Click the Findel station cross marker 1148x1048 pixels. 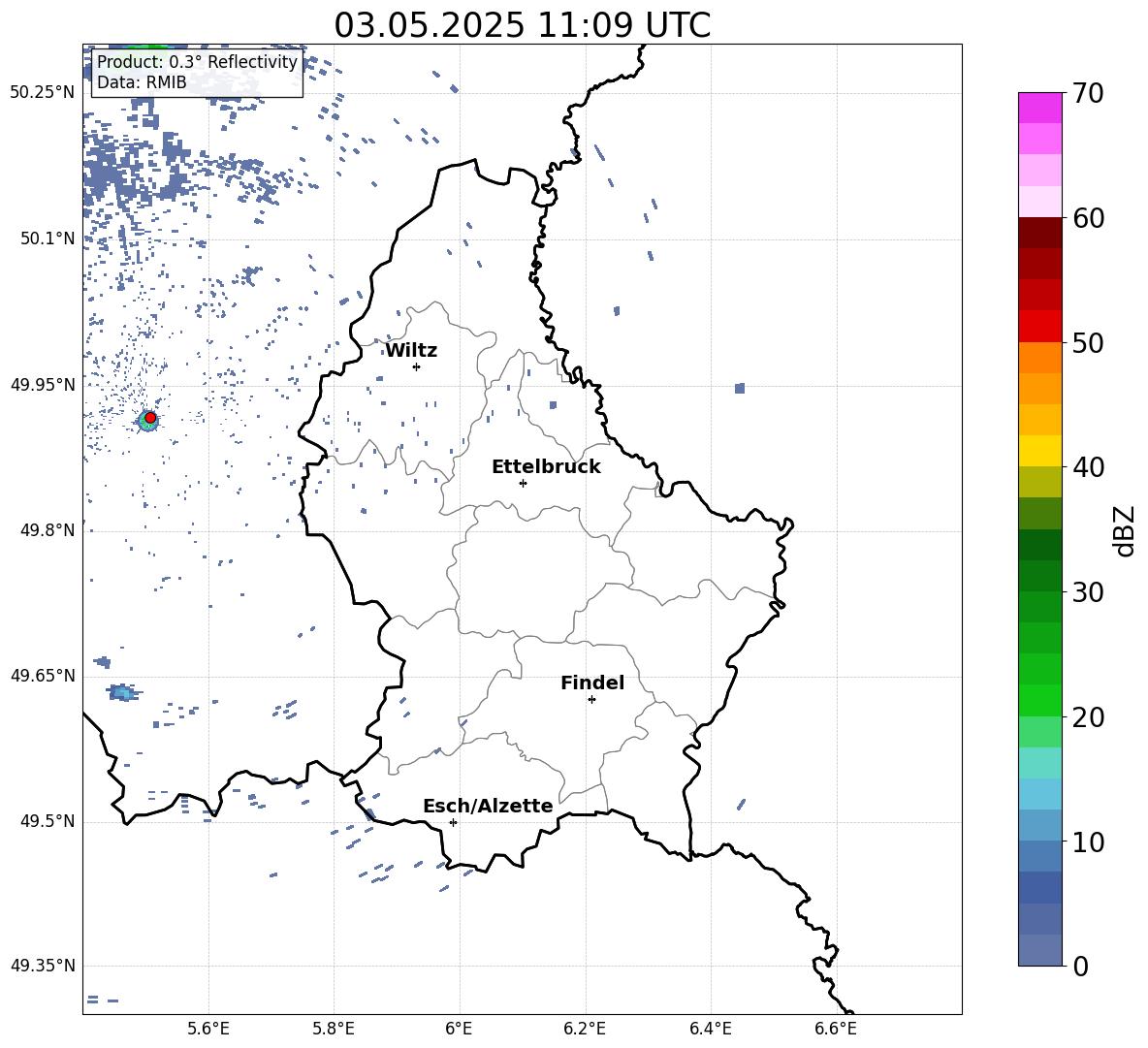[591, 700]
